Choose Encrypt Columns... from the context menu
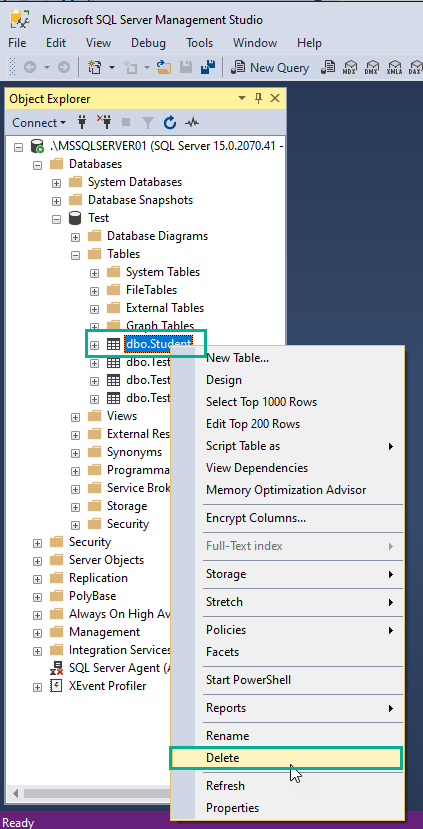 287,518
